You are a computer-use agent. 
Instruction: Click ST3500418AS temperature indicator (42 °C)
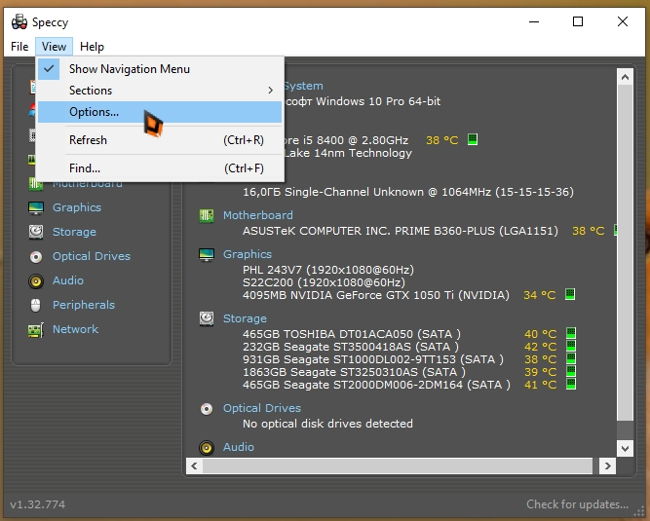[571, 346]
